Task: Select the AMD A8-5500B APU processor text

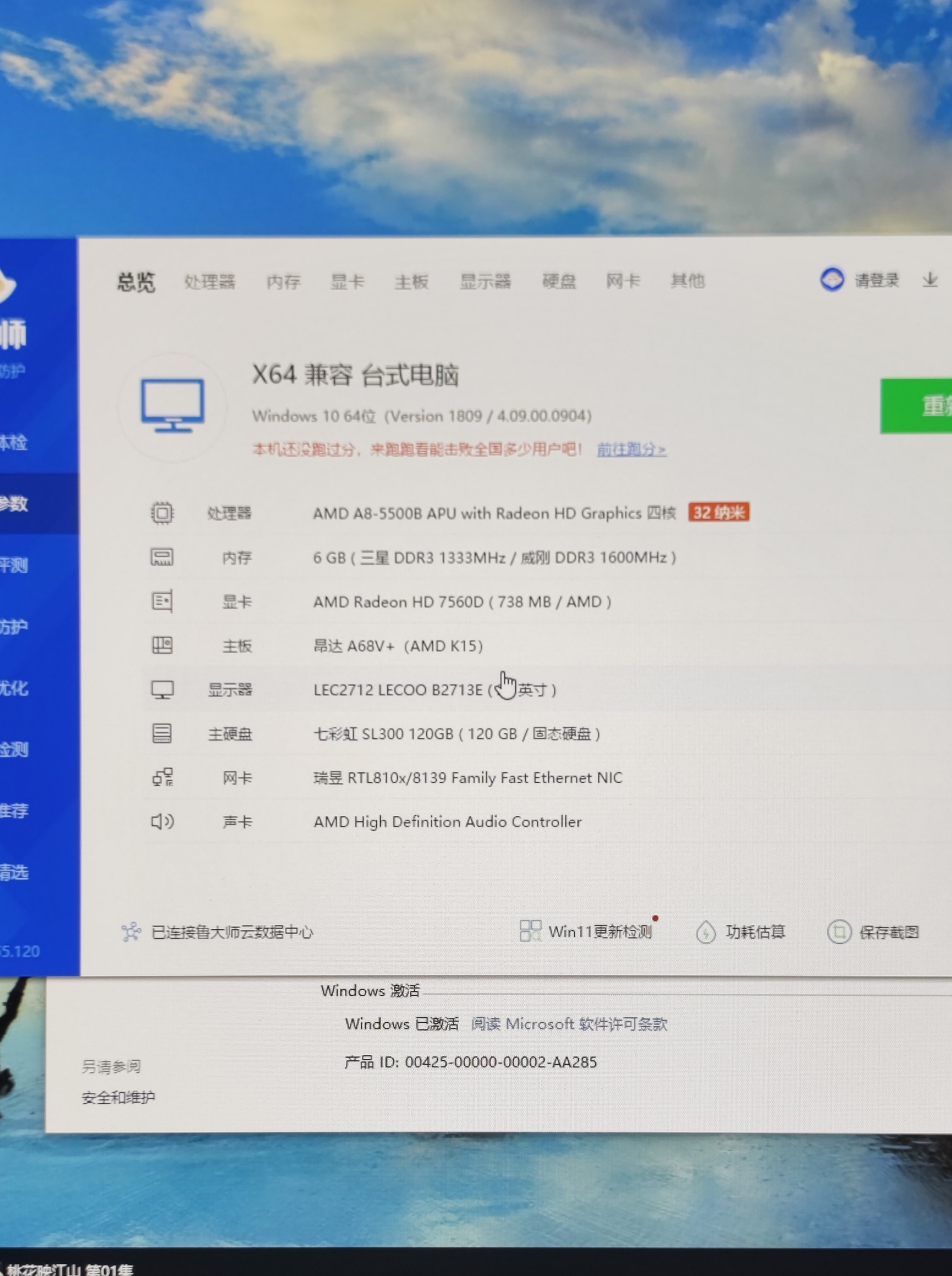Action: click(x=495, y=513)
